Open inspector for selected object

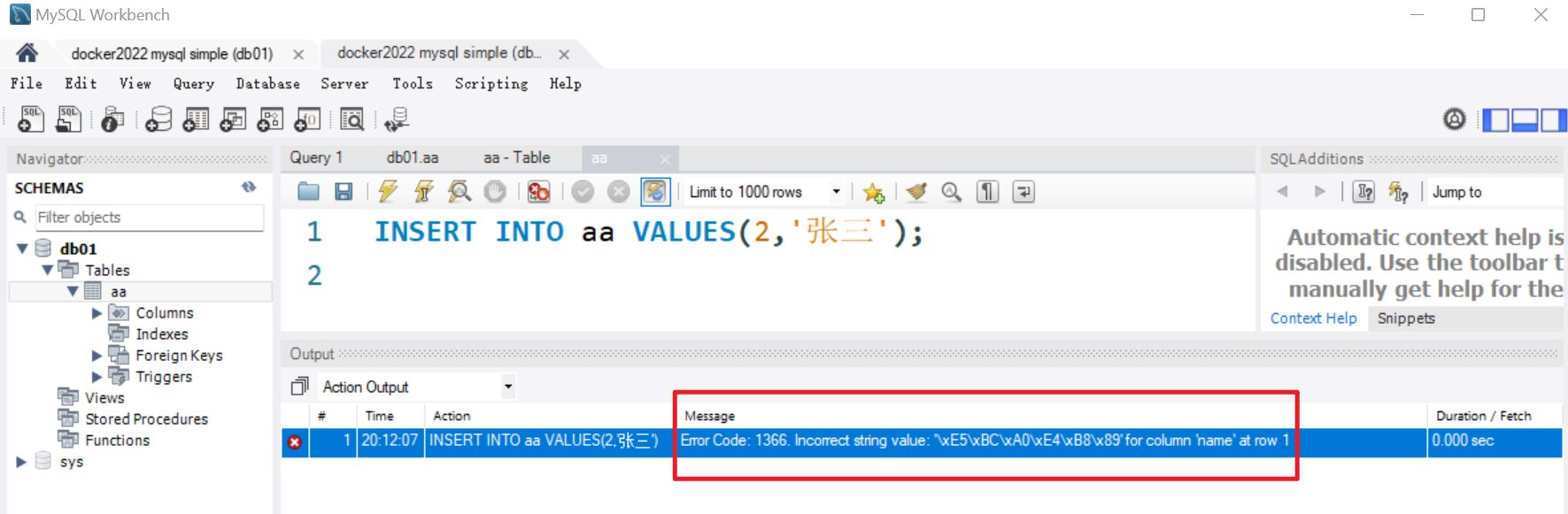(112, 119)
